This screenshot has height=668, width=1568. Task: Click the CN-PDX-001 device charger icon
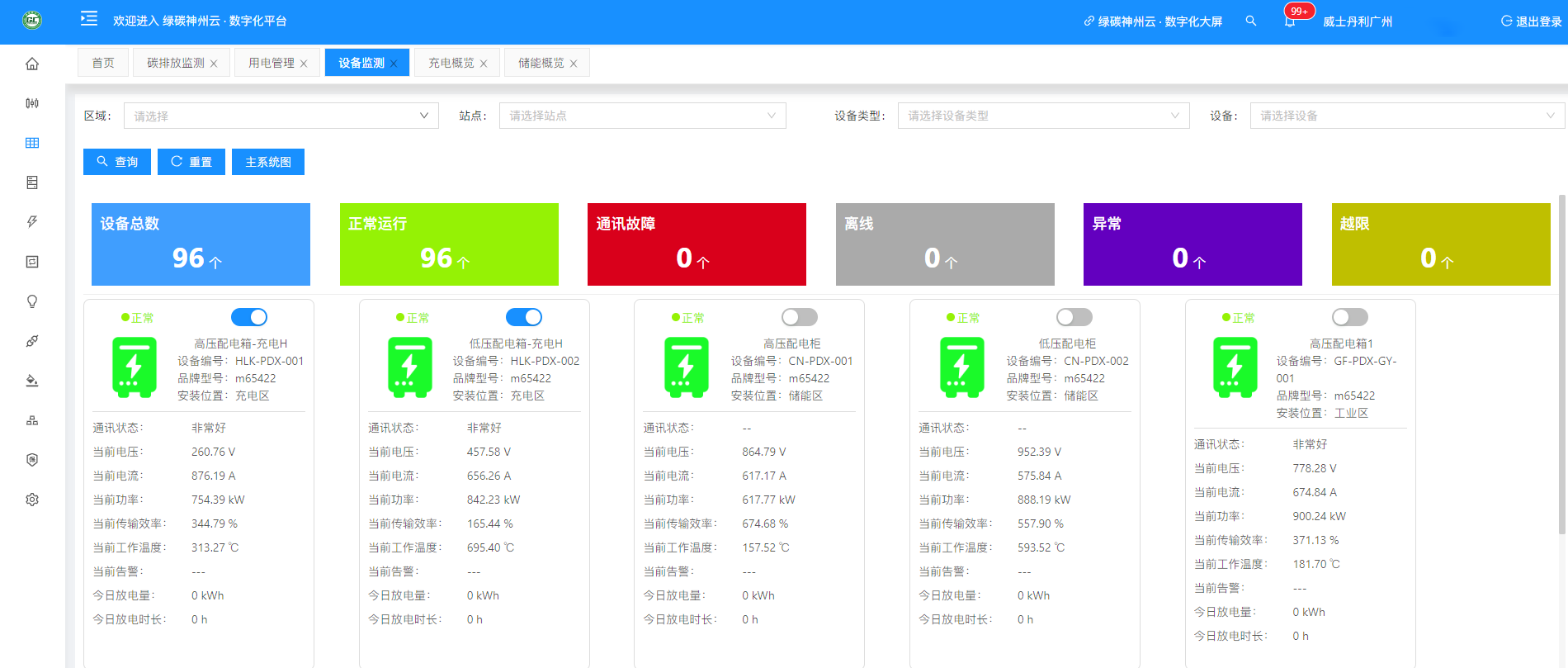(686, 367)
